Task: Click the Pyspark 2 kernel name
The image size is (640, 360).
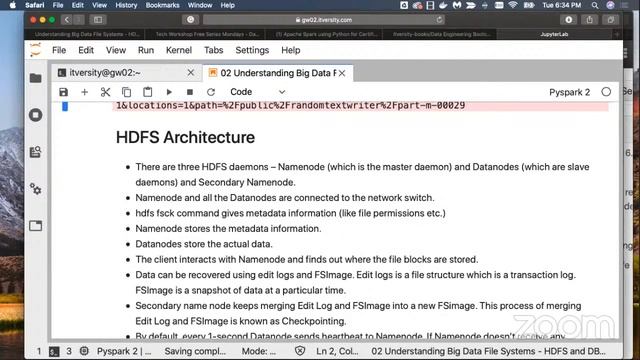Action: pos(569,92)
